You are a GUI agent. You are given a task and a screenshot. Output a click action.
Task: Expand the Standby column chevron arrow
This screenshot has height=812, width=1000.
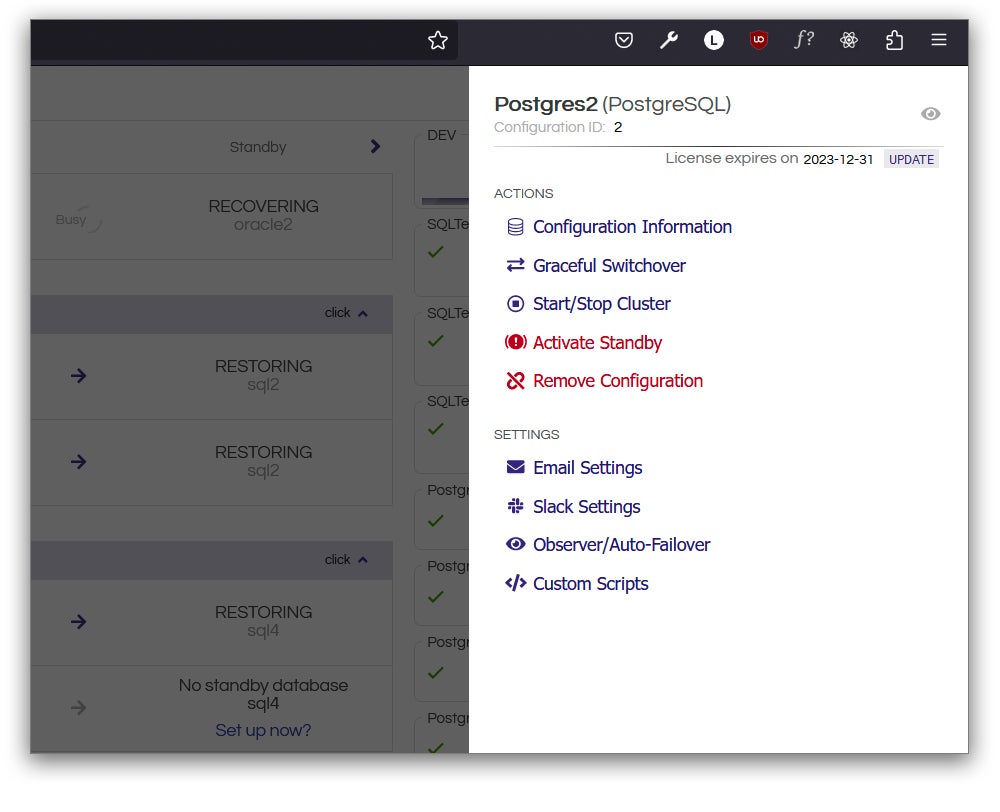click(375, 146)
